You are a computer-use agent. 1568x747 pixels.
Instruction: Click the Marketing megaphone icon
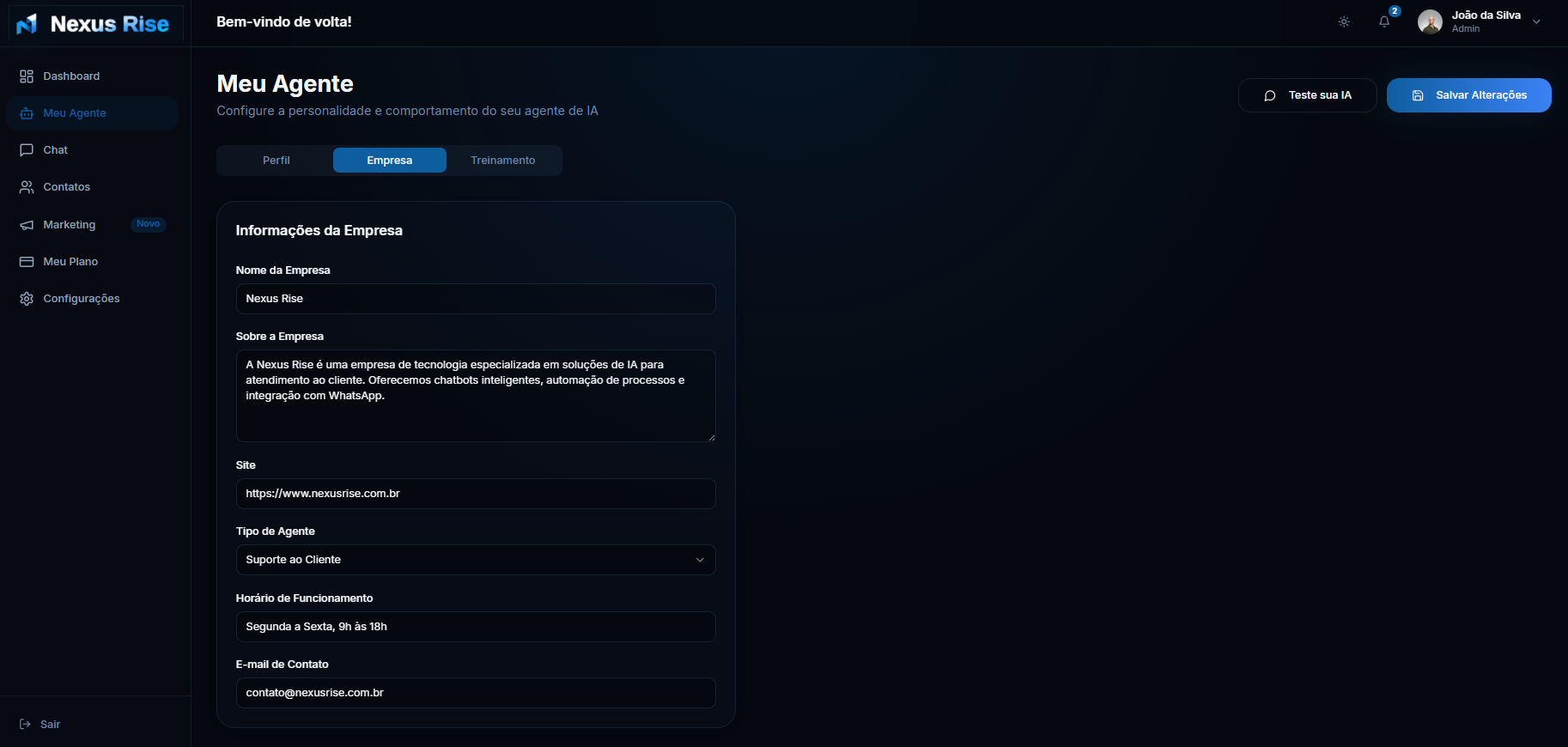coord(27,225)
